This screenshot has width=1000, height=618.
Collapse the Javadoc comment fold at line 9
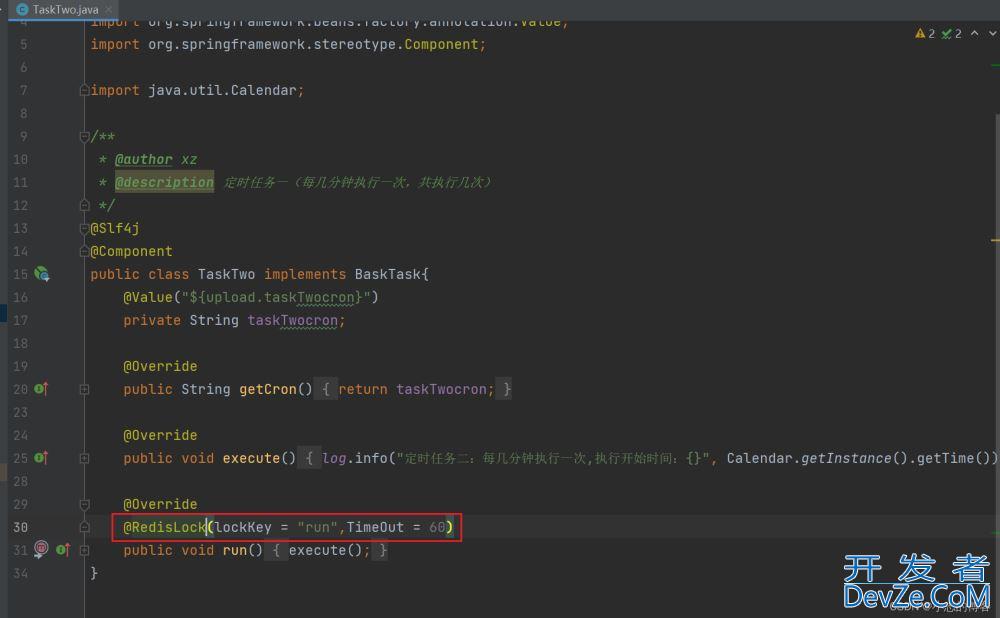pos(84,136)
